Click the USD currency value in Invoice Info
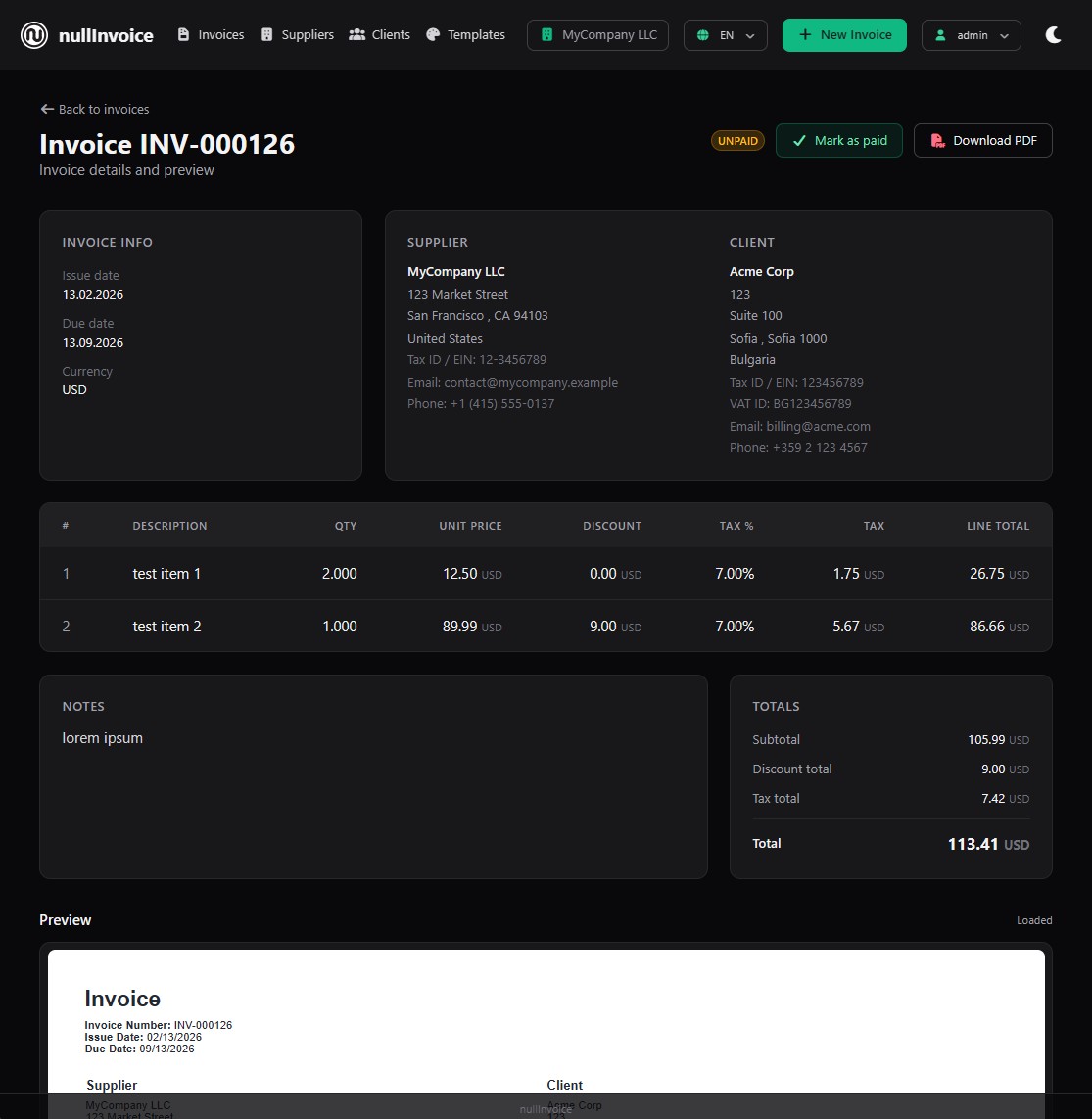The width and height of the screenshot is (1092, 1119). click(74, 389)
